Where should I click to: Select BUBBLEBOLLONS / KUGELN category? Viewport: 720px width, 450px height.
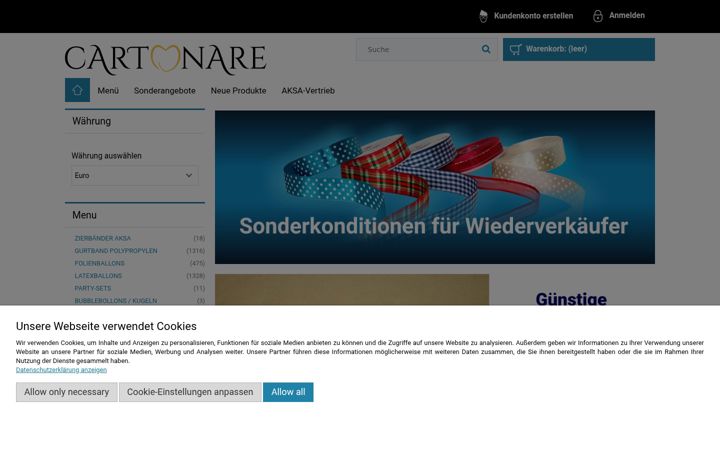116,300
